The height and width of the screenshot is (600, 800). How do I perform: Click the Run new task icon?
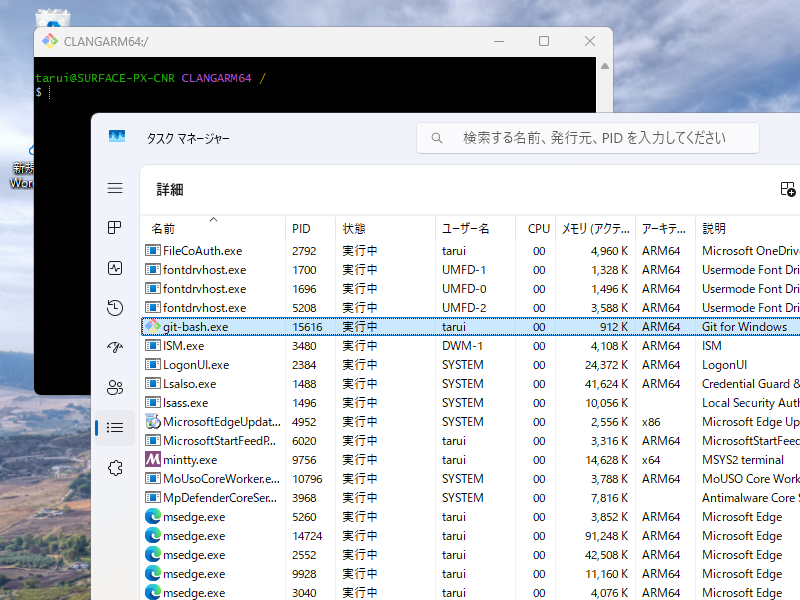(x=788, y=188)
